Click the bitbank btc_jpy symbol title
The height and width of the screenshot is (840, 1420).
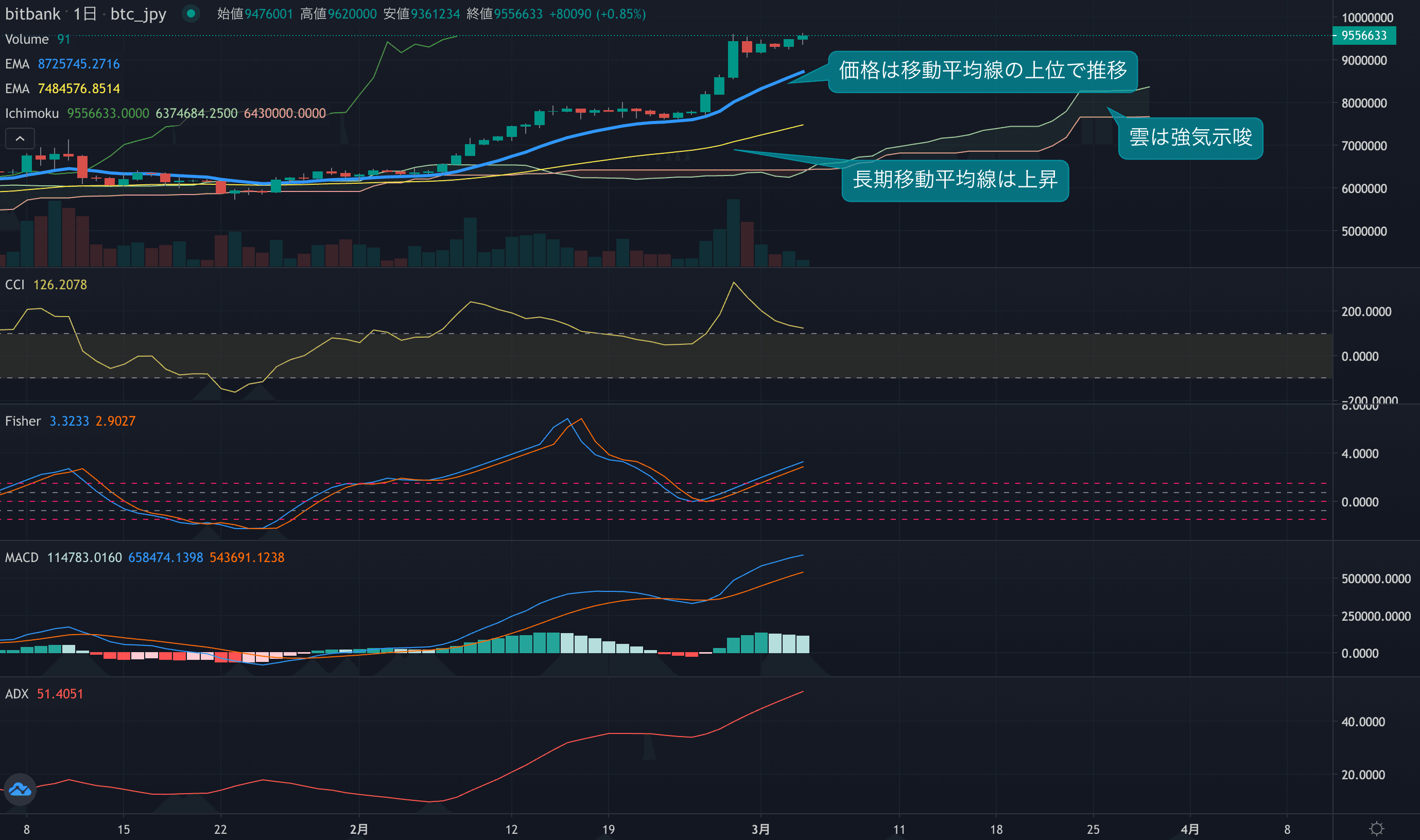coord(85,13)
